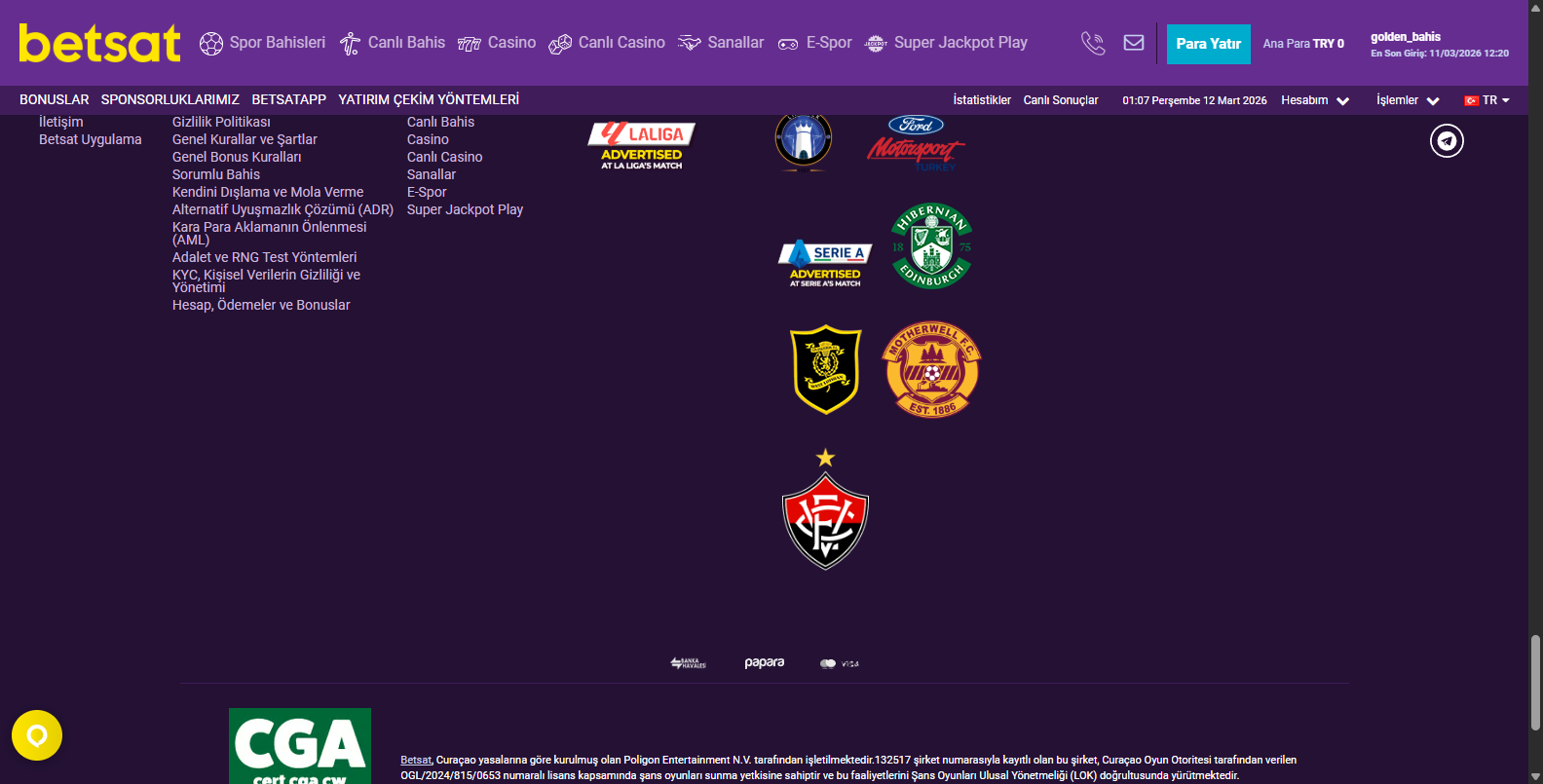Open the TR language selector
Image resolution: width=1543 pixels, height=784 pixels.
click(1487, 100)
